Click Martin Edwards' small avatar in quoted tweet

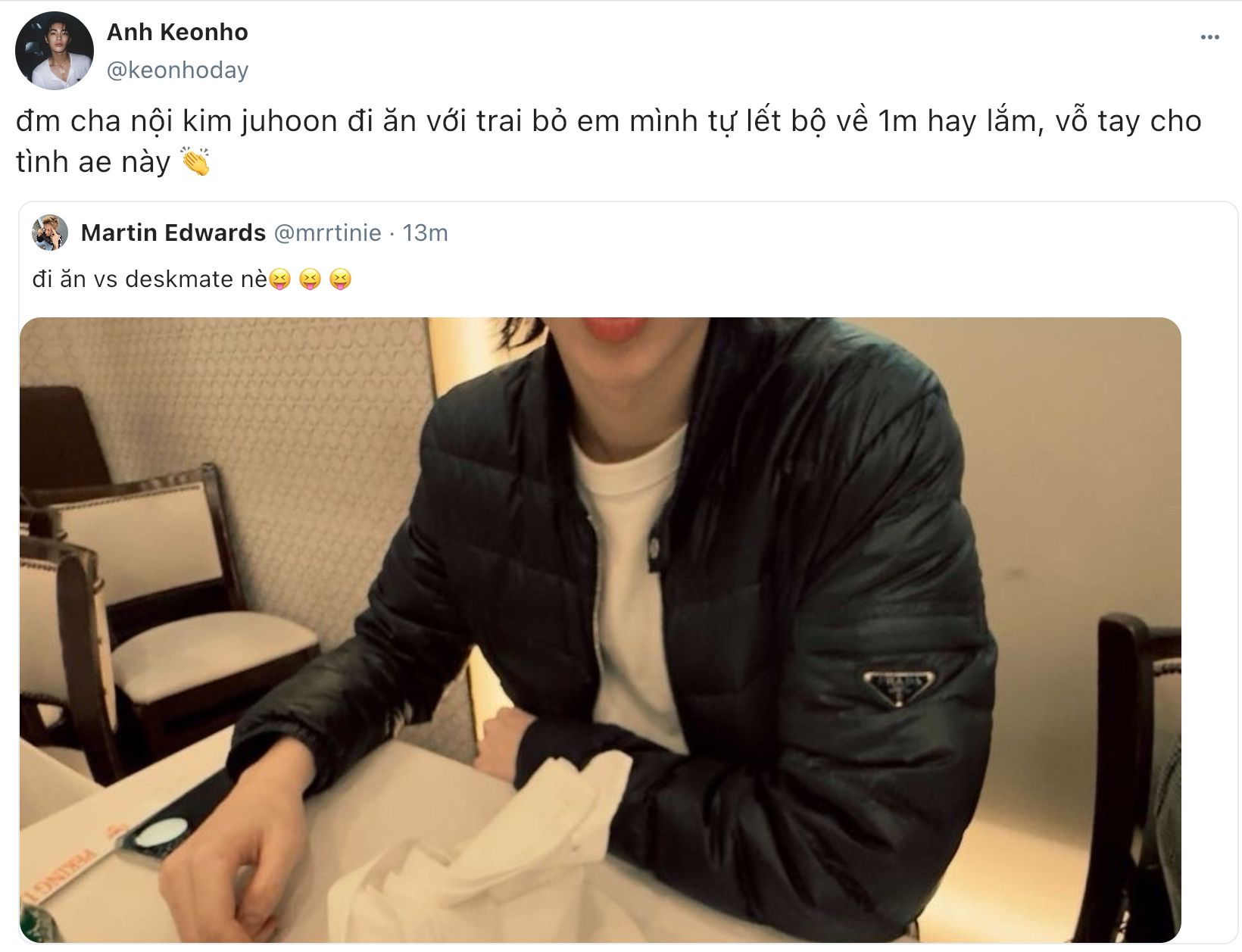click(50, 233)
